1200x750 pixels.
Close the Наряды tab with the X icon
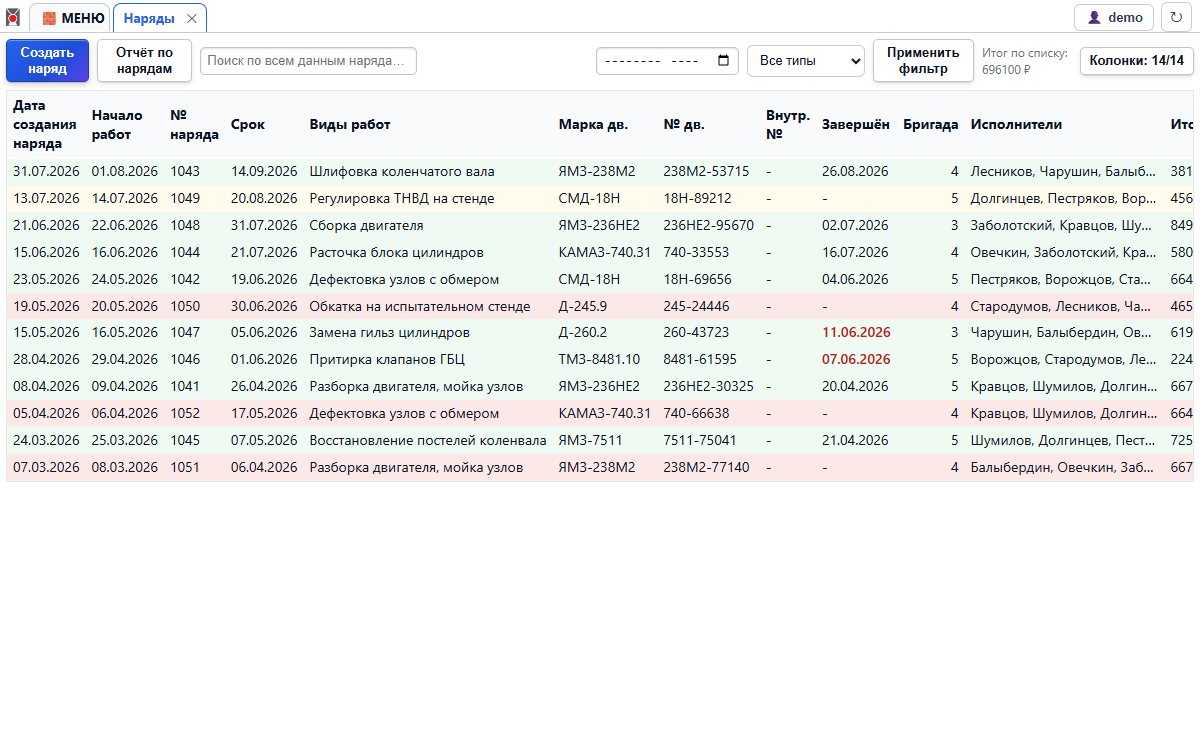pos(192,18)
